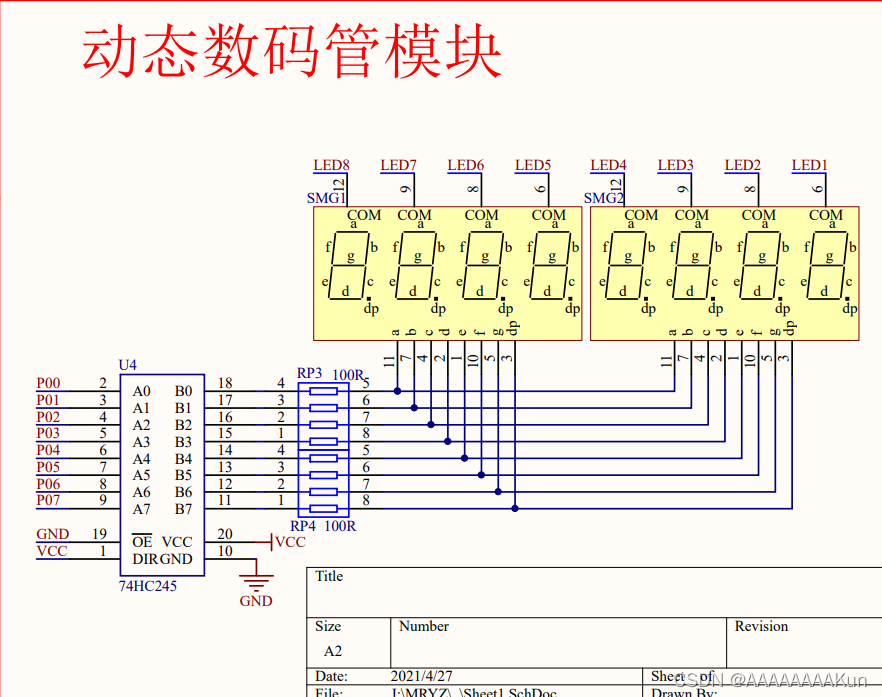Click the date value 2021/4/27
882x697 pixels.
[421, 676]
